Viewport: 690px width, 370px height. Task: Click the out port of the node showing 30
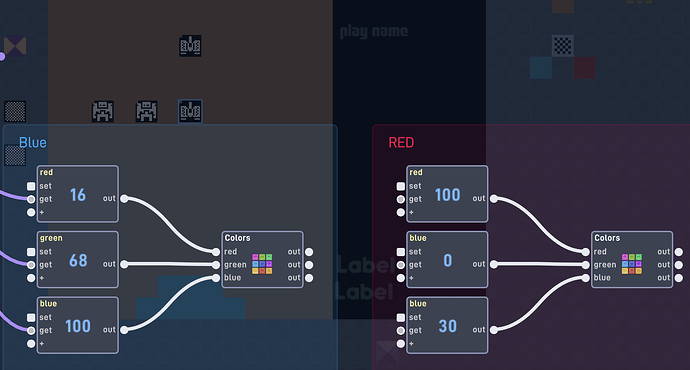click(494, 330)
